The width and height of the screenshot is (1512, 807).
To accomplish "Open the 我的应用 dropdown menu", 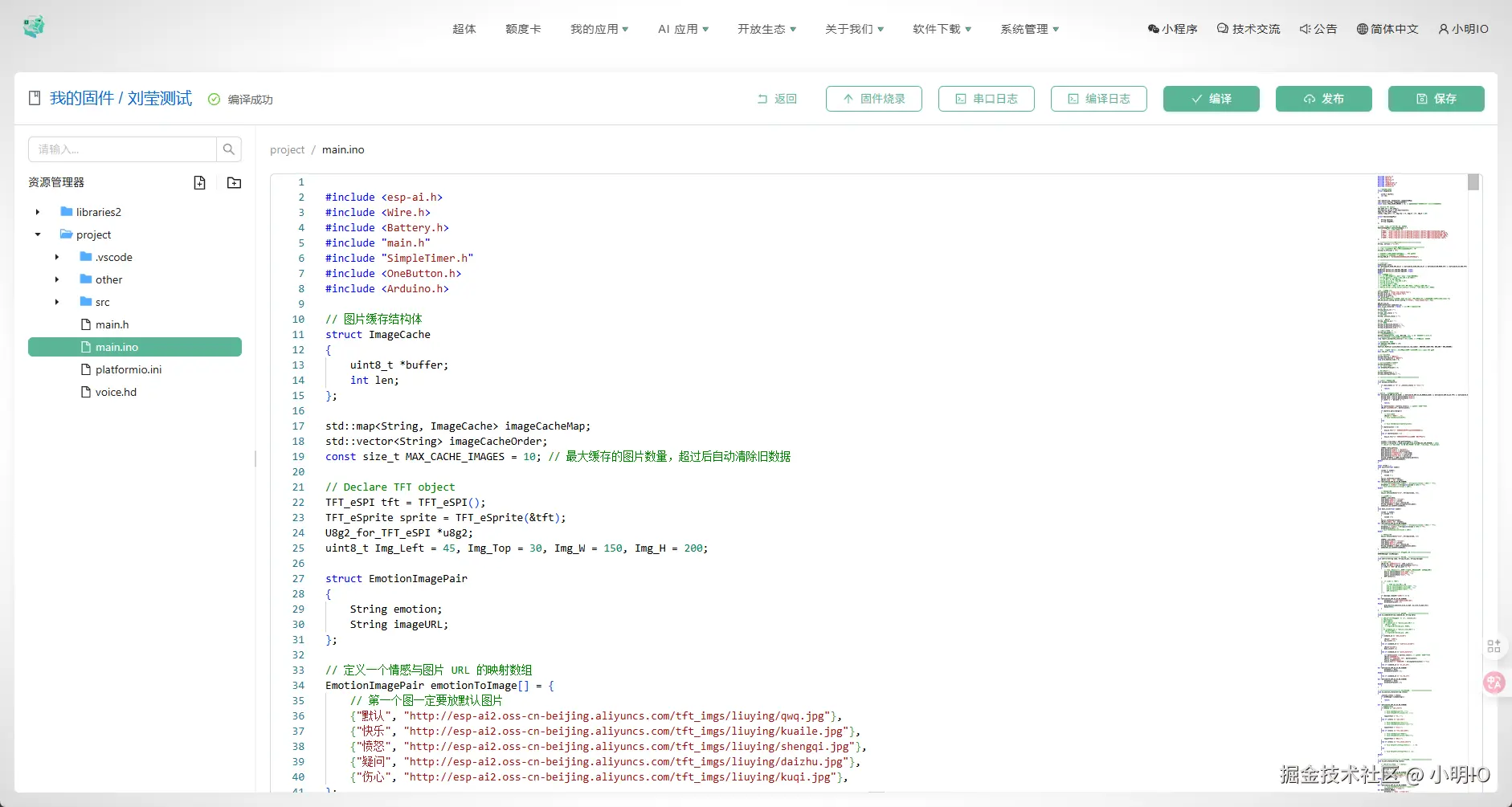I will coord(599,29).
